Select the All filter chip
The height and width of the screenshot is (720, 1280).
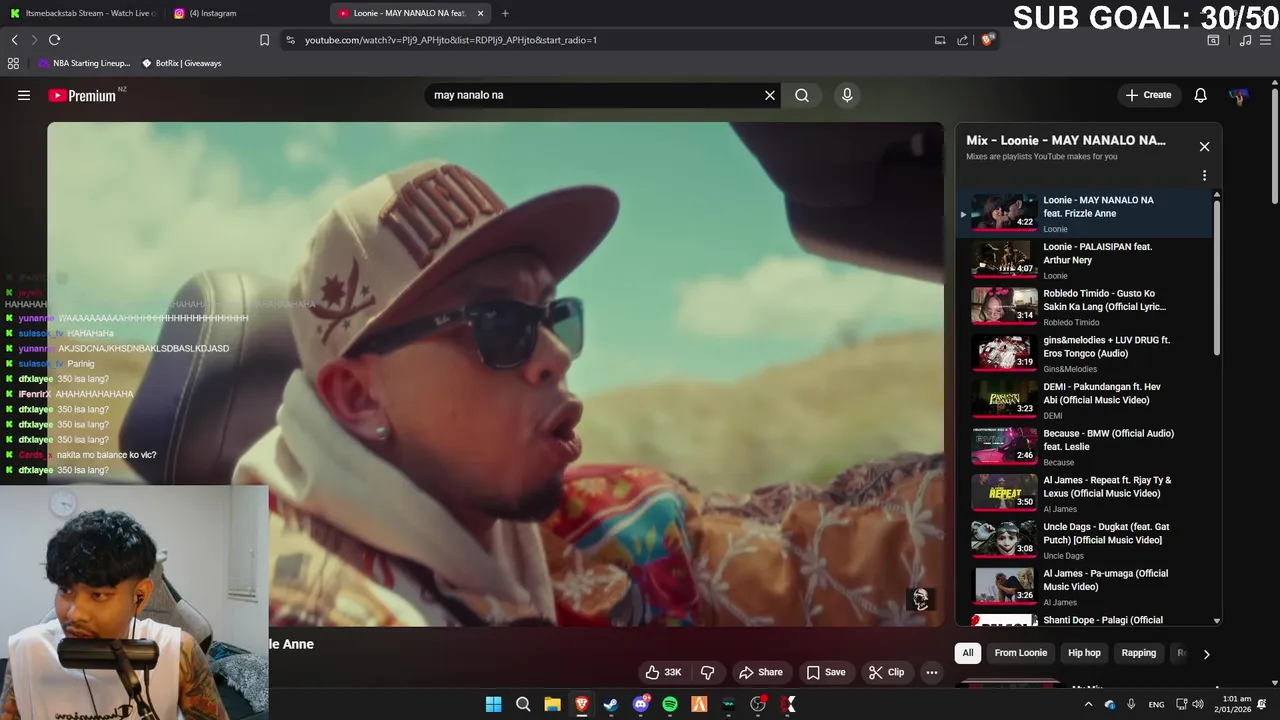click(968, 653)
